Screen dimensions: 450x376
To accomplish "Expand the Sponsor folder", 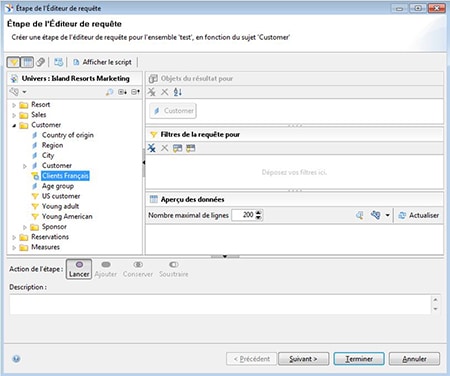I will coord(25,227).
